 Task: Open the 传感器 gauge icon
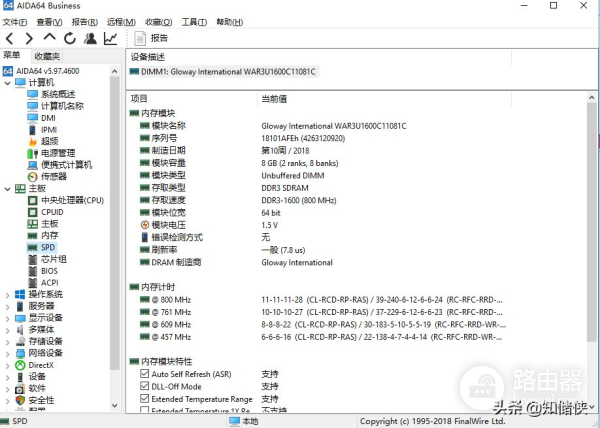click(x=33, y=177)
